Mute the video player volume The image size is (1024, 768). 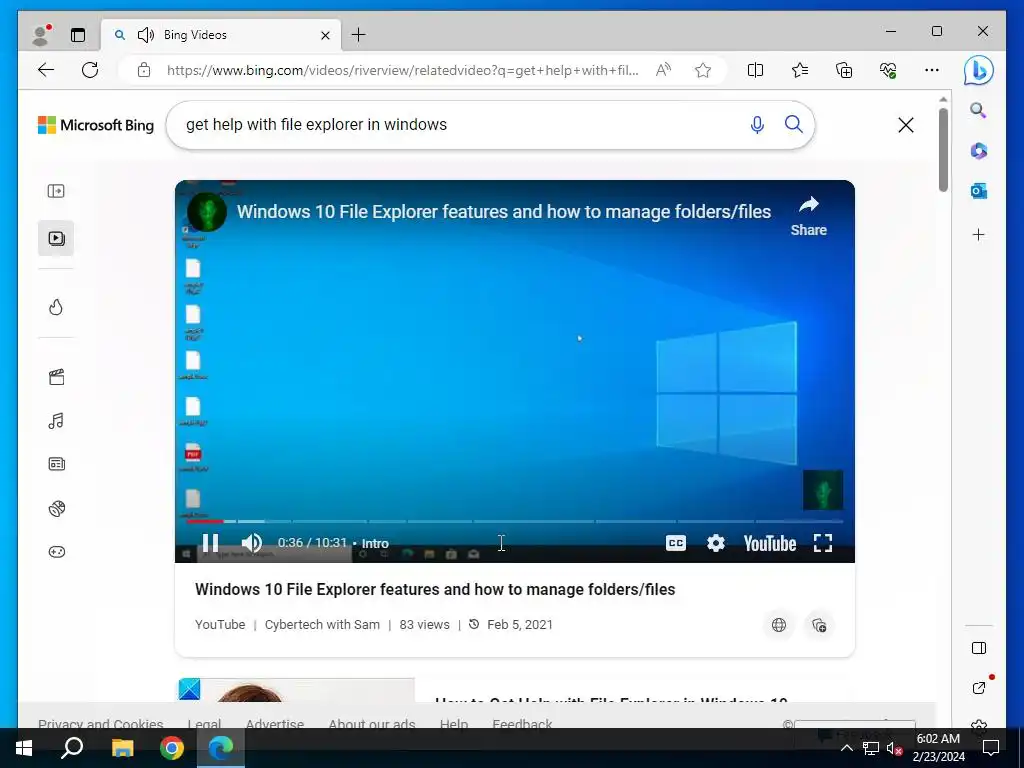click(251, 543)
